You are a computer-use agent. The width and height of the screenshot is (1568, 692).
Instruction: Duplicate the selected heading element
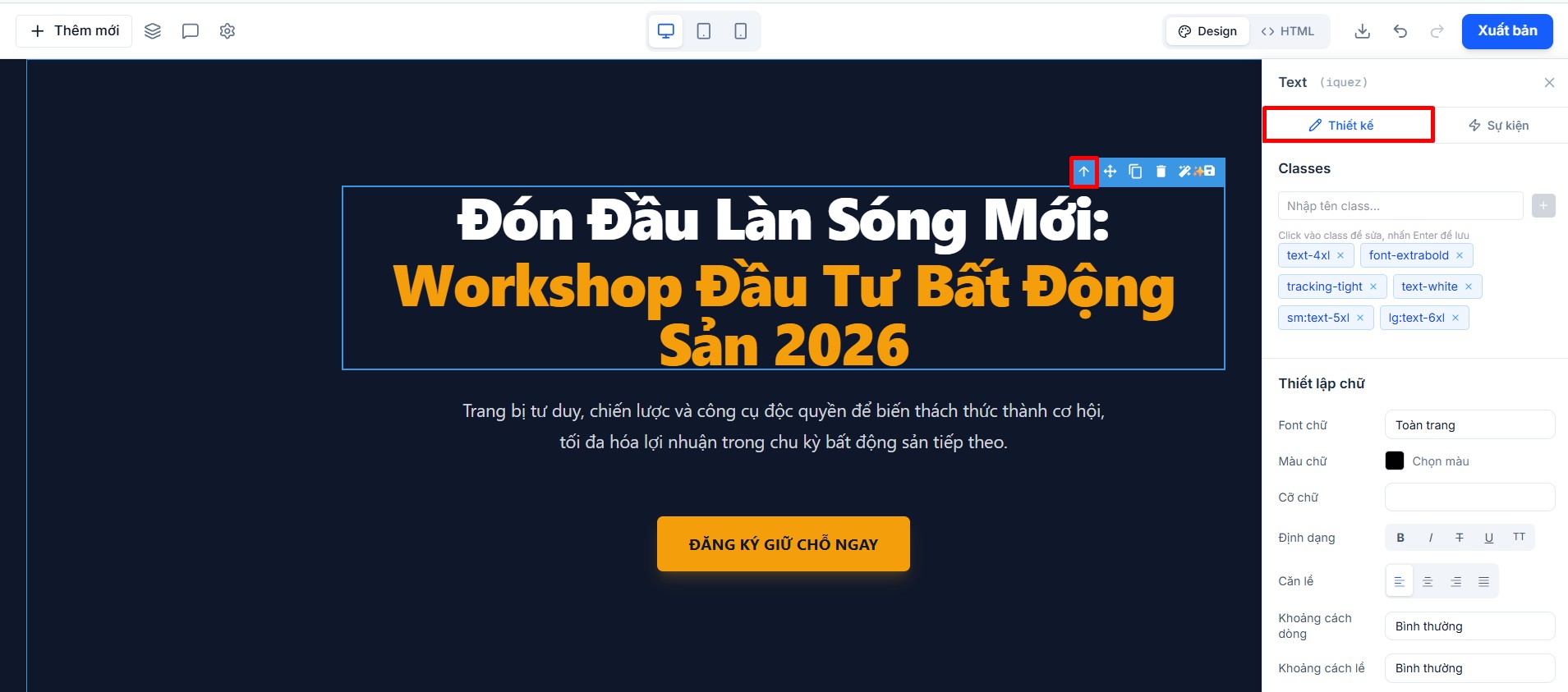[x=1135, y=172]
